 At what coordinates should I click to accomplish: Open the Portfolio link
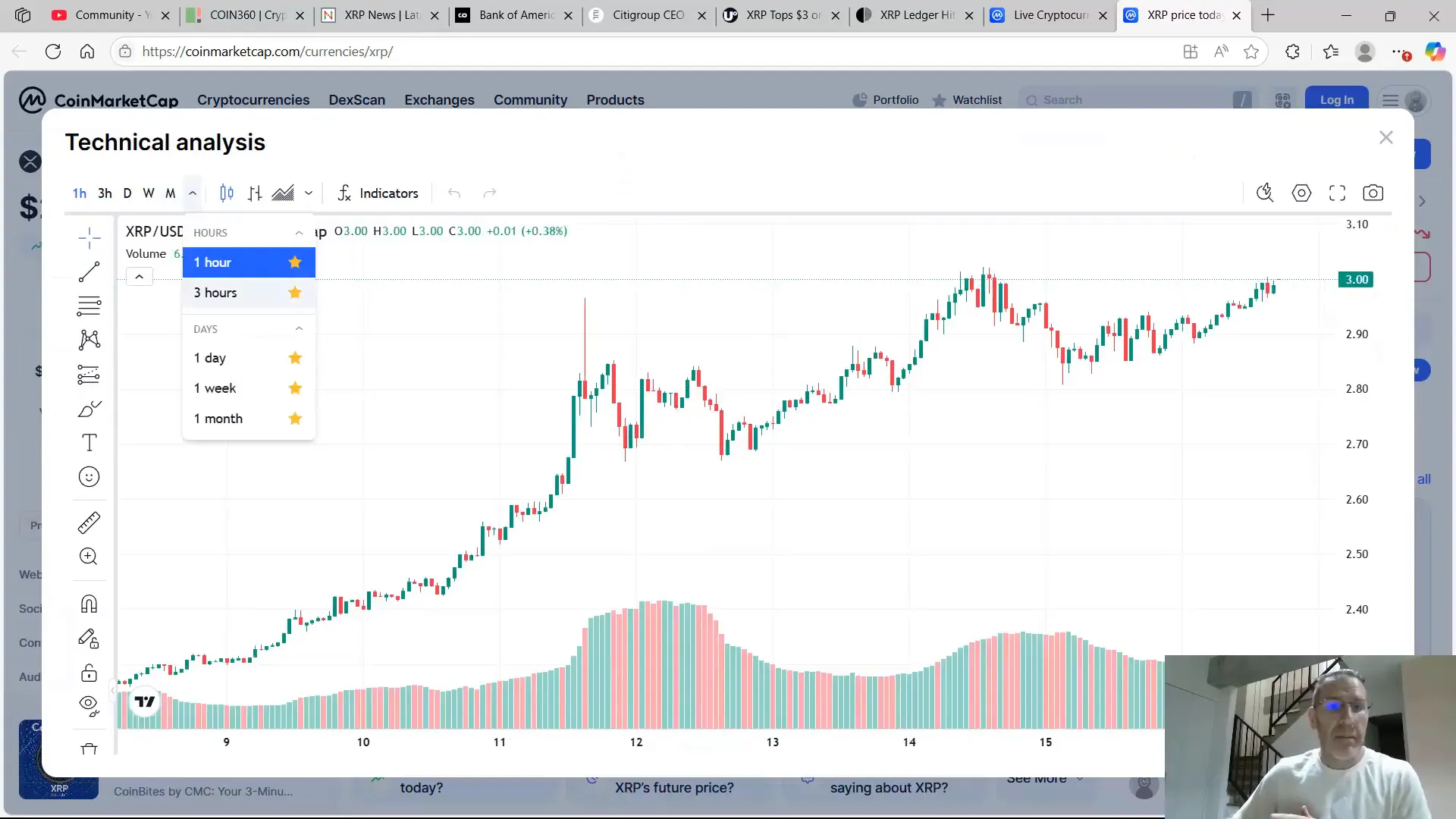tap(885, 100)
